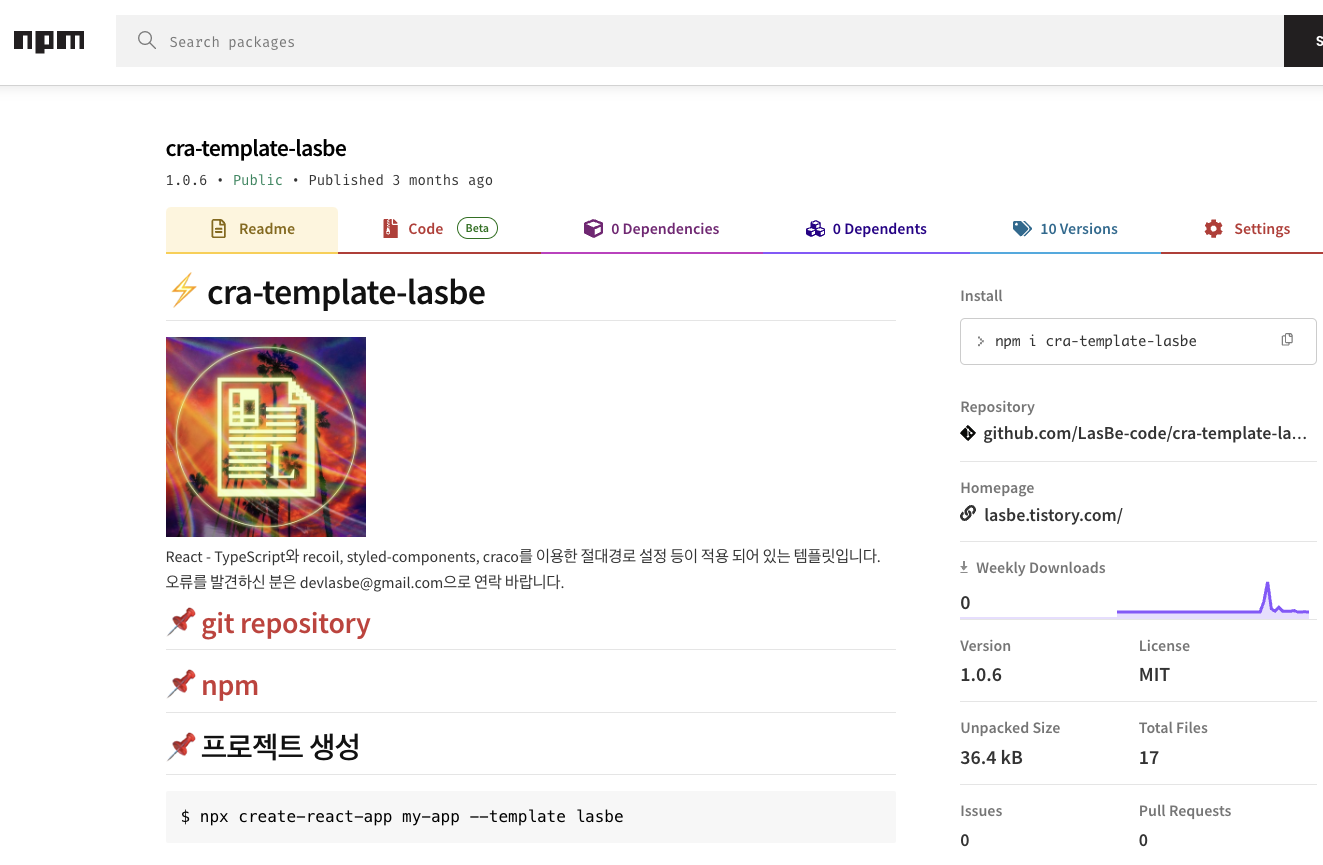Open the Pull Requests count link
This screenshot has width=1323, height=865.
click(x=1144, y=840)
